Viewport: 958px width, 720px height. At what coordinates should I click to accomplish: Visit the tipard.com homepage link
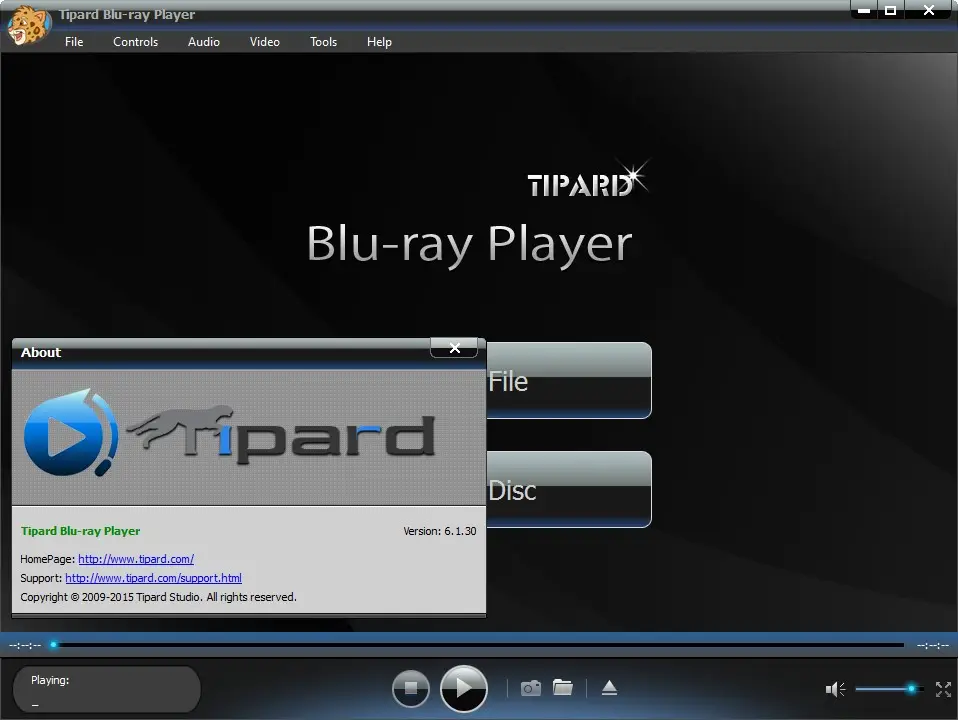click(x=136, y=559)
